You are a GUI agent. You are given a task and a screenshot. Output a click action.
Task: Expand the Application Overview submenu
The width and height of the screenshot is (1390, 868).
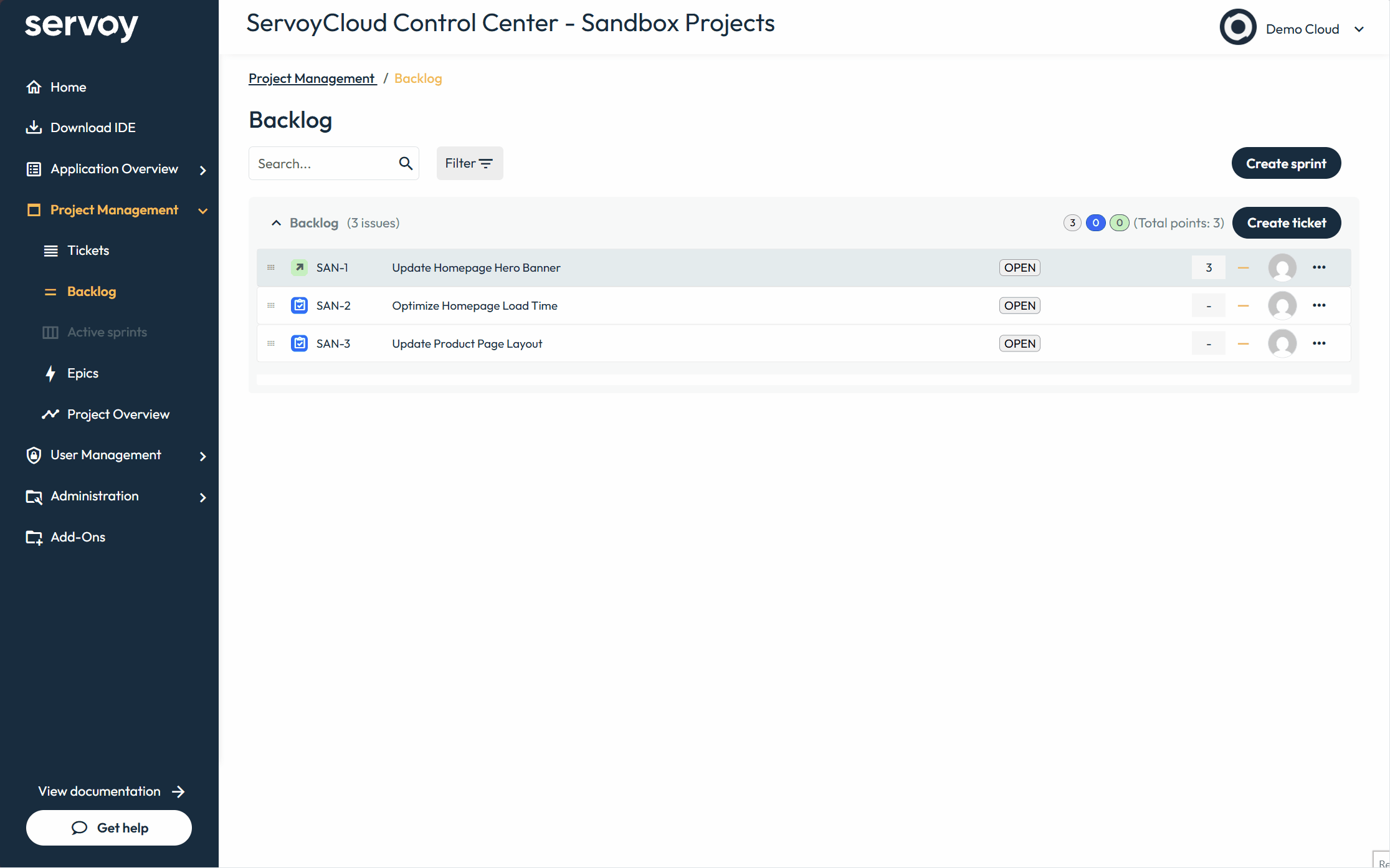[x=202, y=169]
